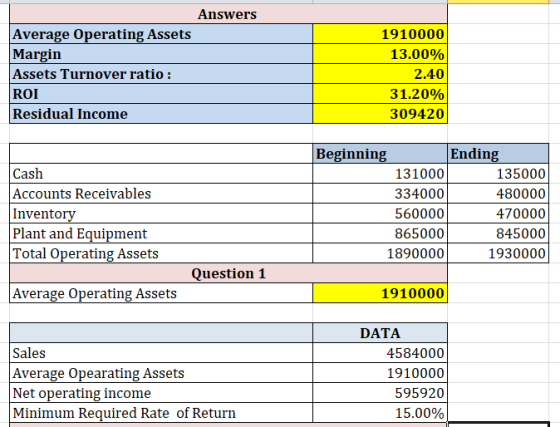Viewport: 560px width, 427px height.
Task: Select the Sales value 4584000
Action: click(380, 353)
